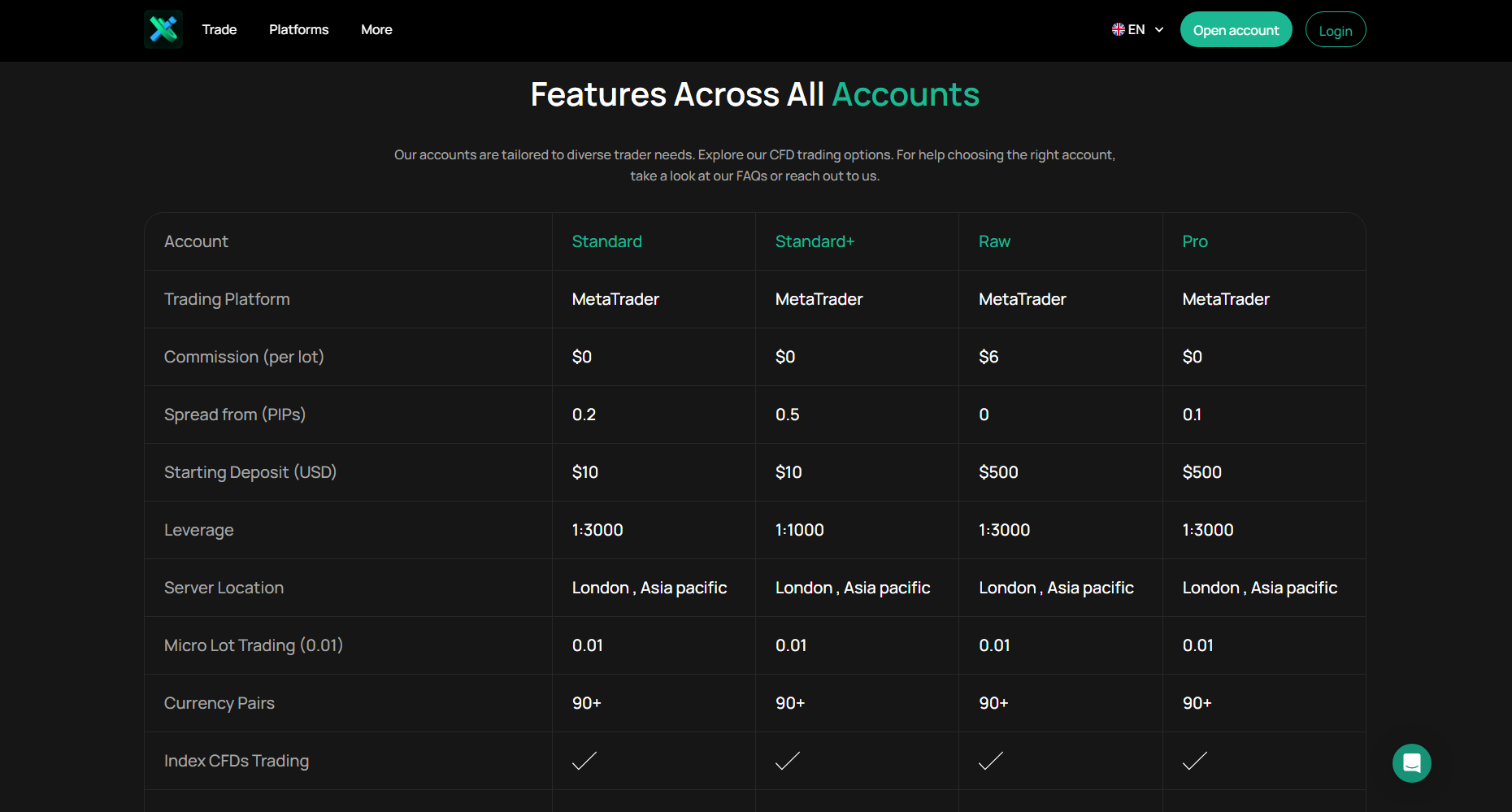Open the More menu
Viewport: 1512px width, 812px height.
coord(376,29)
